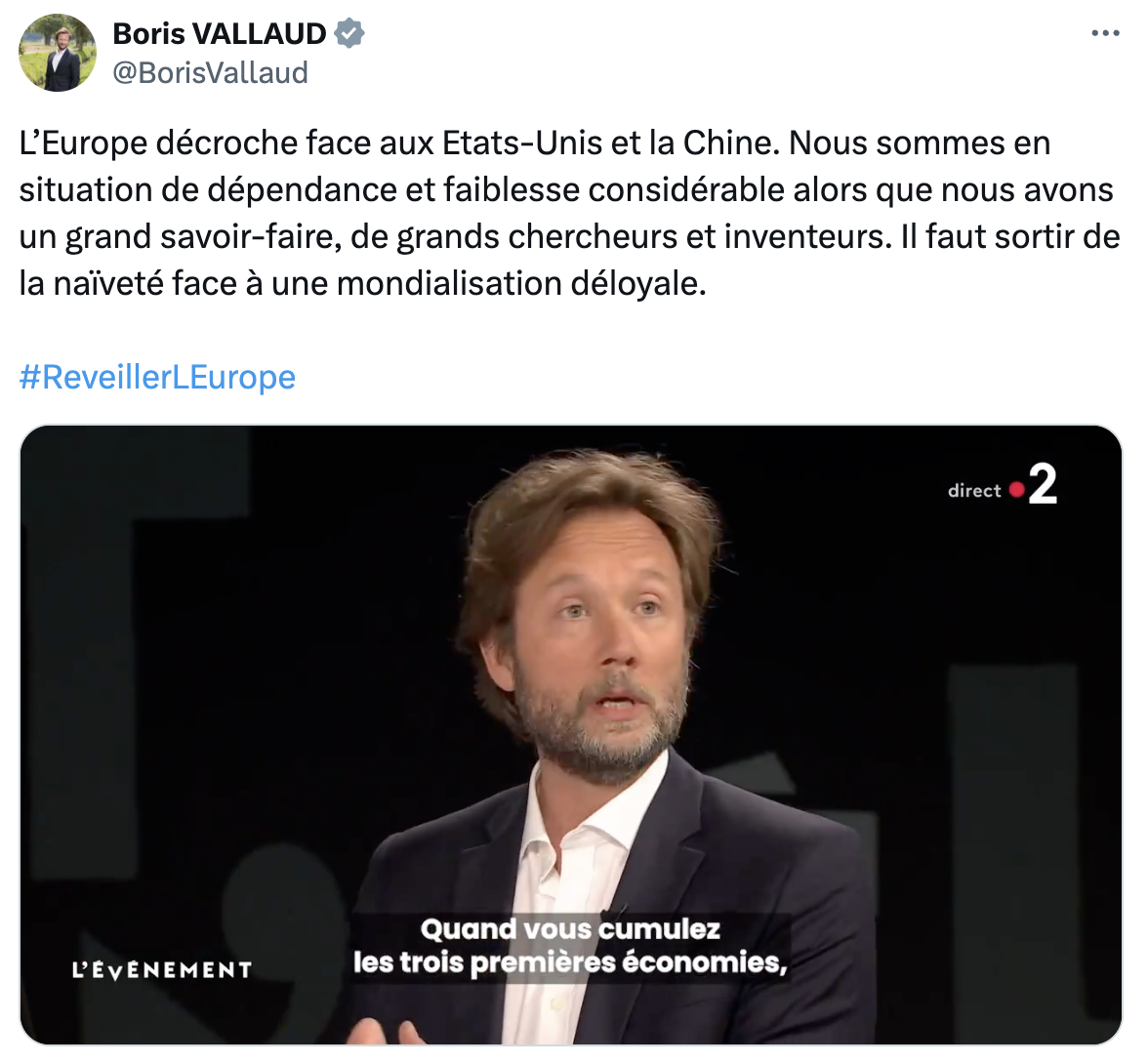Click the tweet line starting 'L'Europe décroche'
Screen dimensions: 1148x1064
click(x=535, y=143)
